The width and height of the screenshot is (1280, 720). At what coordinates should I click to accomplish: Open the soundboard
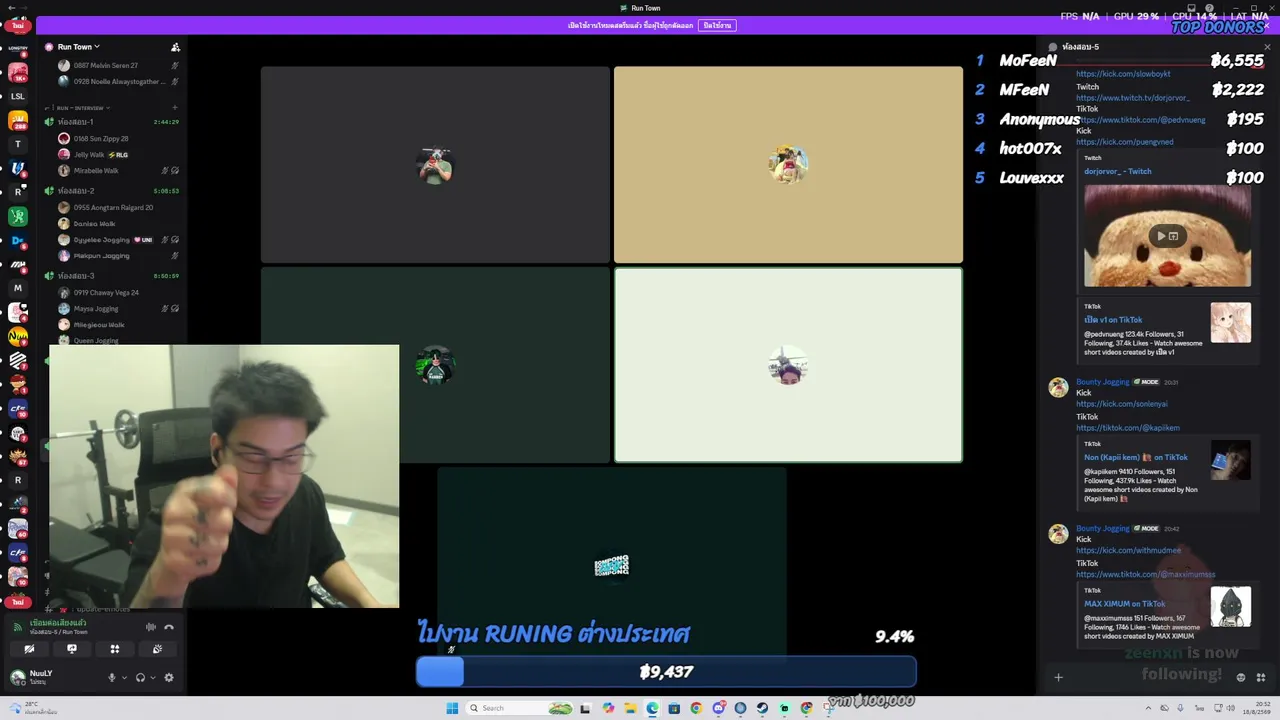[x=157, y=649]
